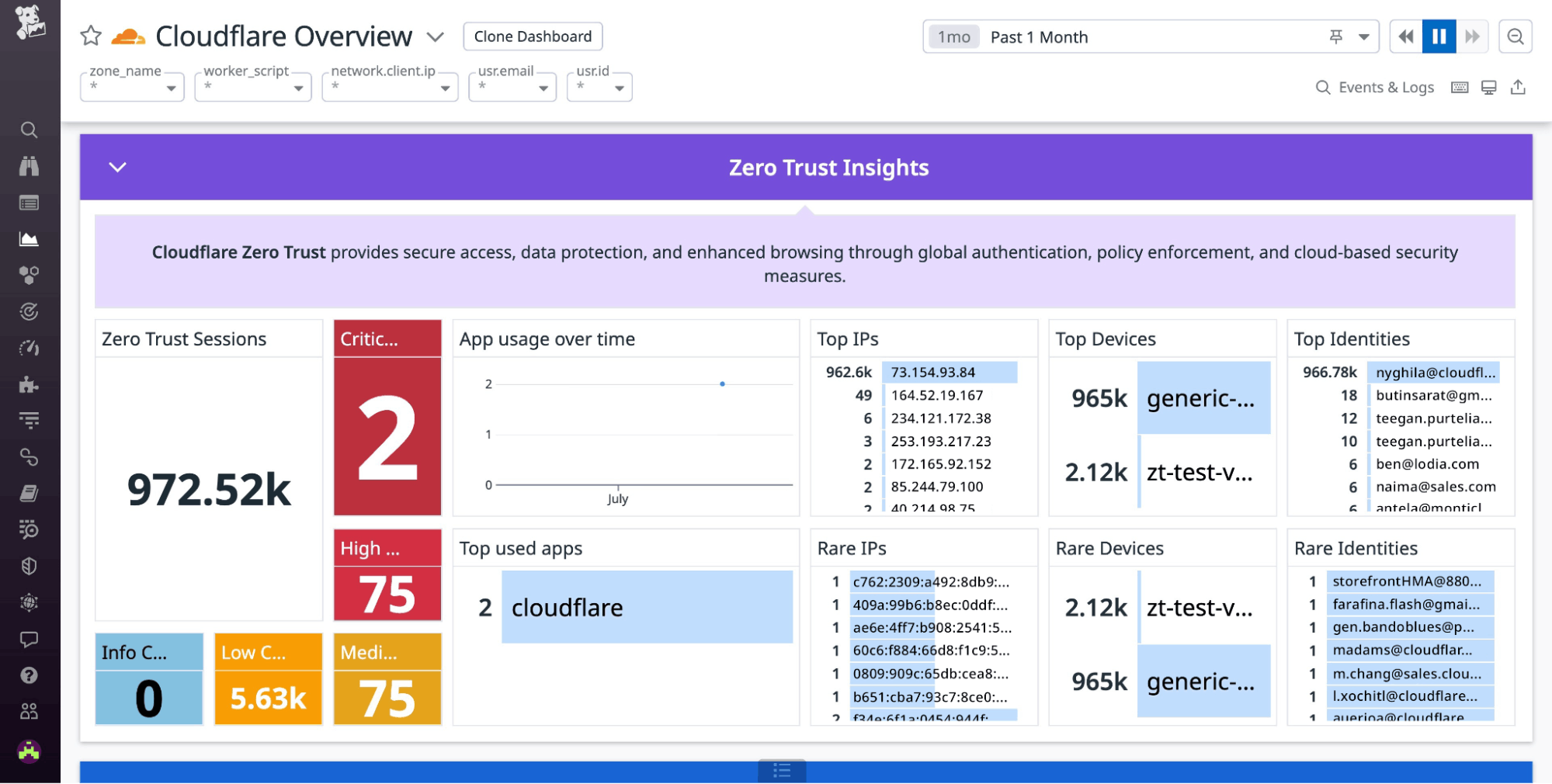The width and height of the screenshot is (1552, 784).
Task: Open the binoculars icon in sidebar
Action: tap(29, 166)
